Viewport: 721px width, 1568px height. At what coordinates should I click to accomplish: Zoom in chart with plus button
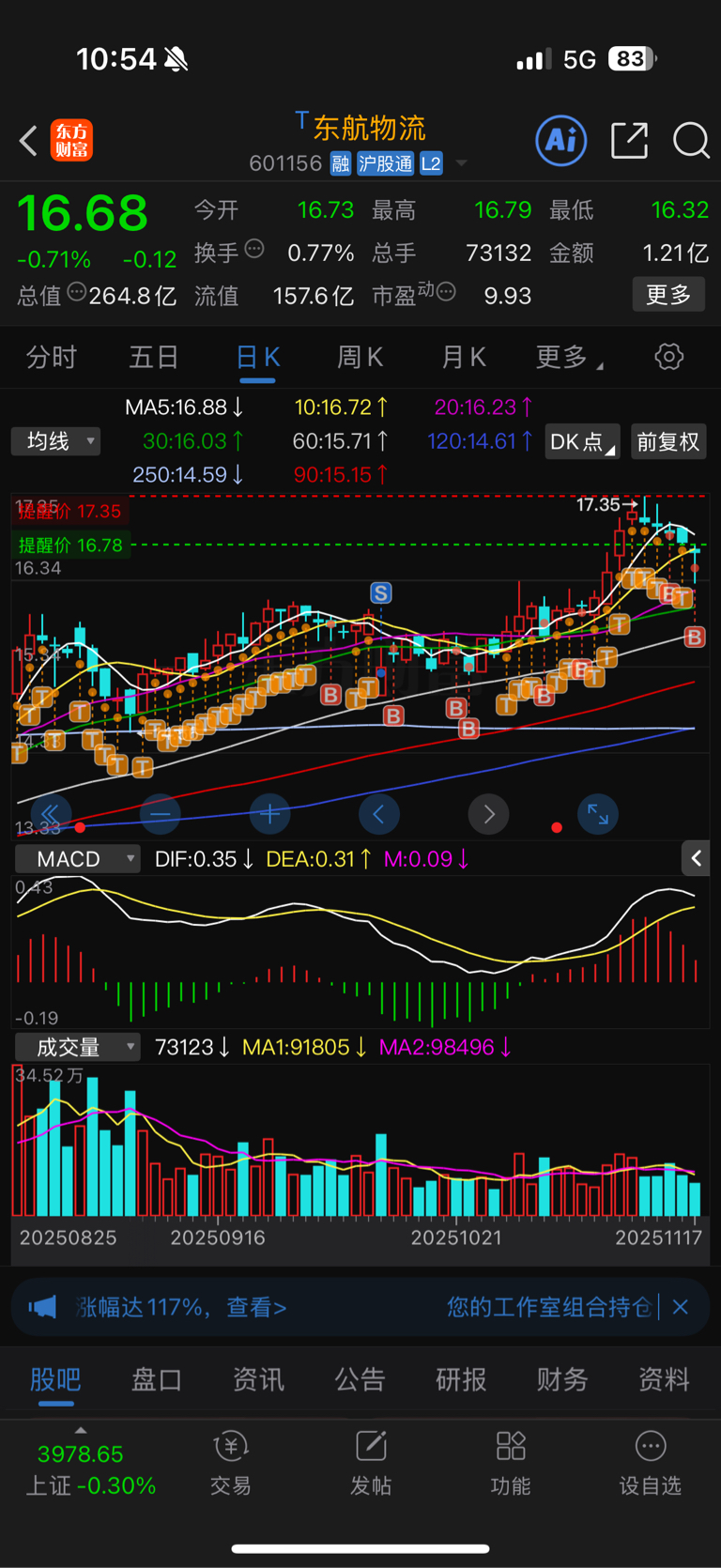(x=270, y=814)
